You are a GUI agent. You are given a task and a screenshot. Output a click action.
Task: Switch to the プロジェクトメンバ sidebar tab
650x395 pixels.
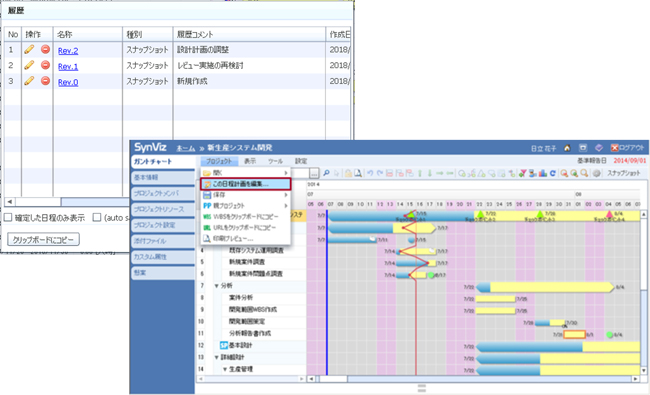163,194
